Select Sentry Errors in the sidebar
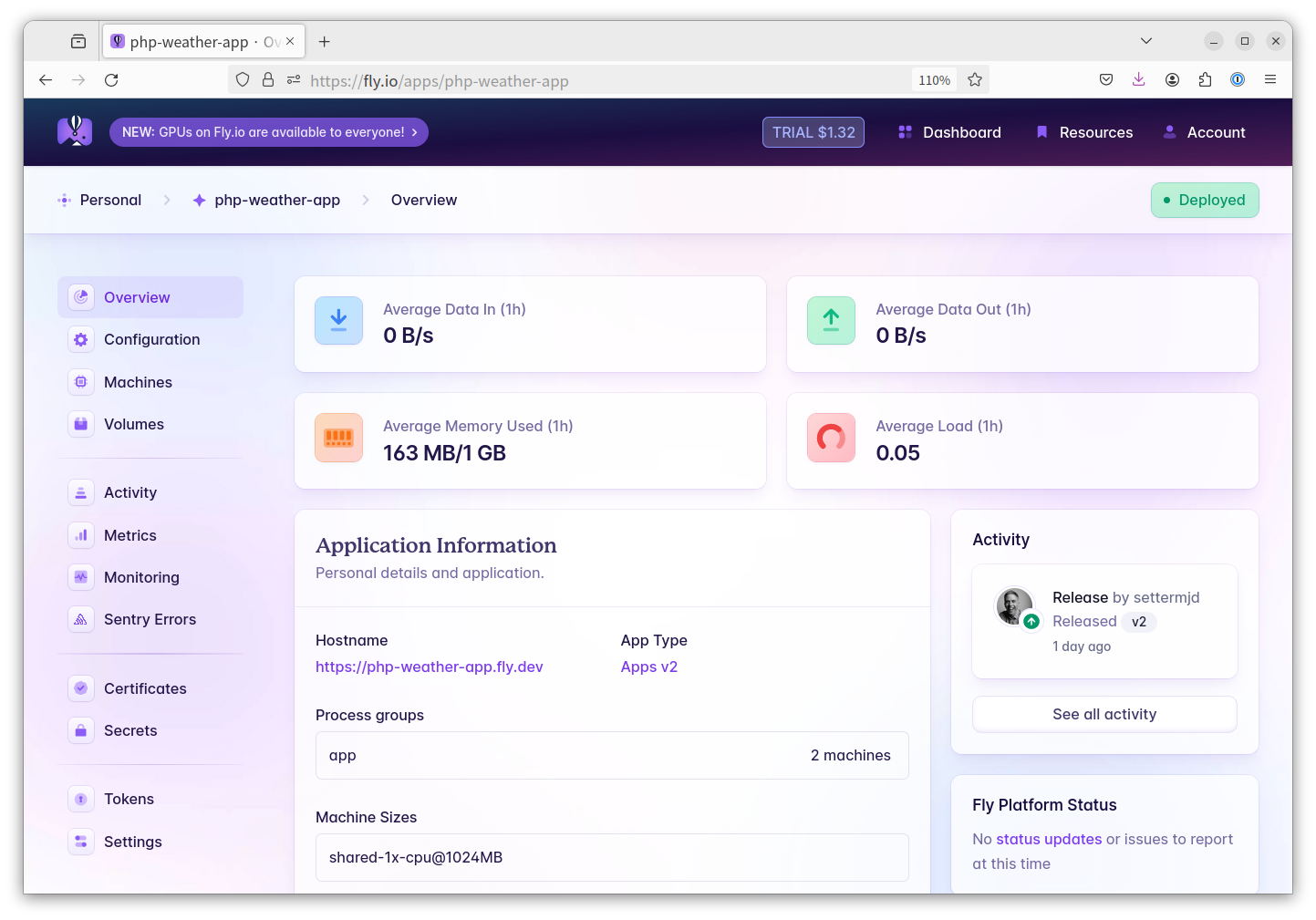 point(150,619)
